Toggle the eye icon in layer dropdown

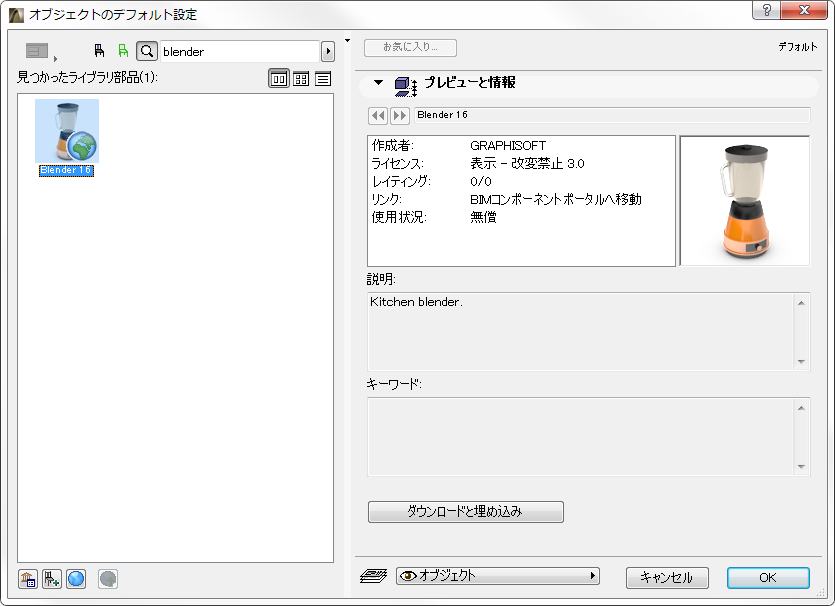click(408, 576)
